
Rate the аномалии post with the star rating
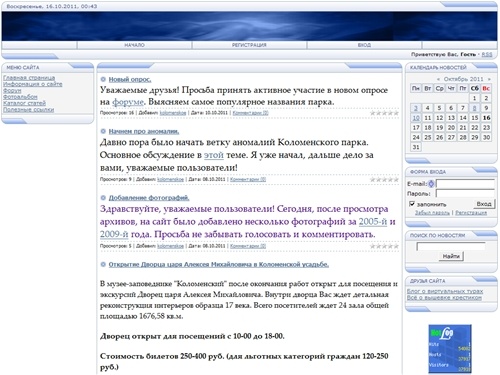pyautogui.click(x=384, y=179)
